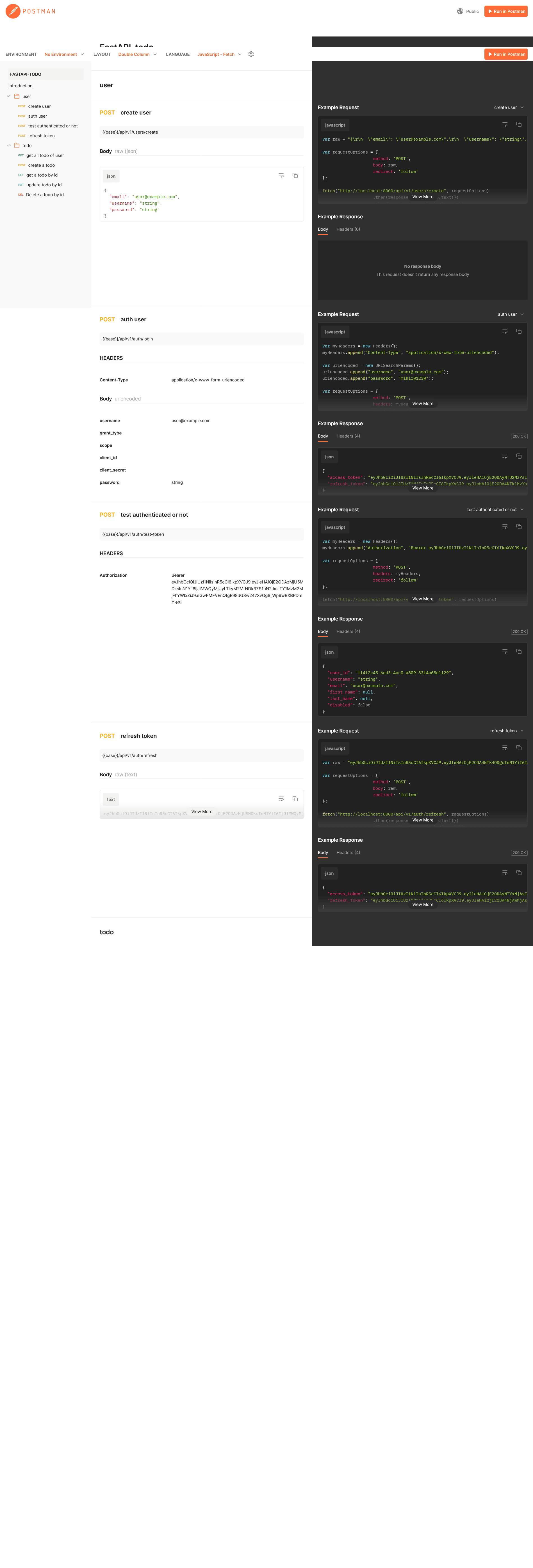Select 'auth user' in the sidebar
Screen dimensions: 533x1568
[37, 116]
